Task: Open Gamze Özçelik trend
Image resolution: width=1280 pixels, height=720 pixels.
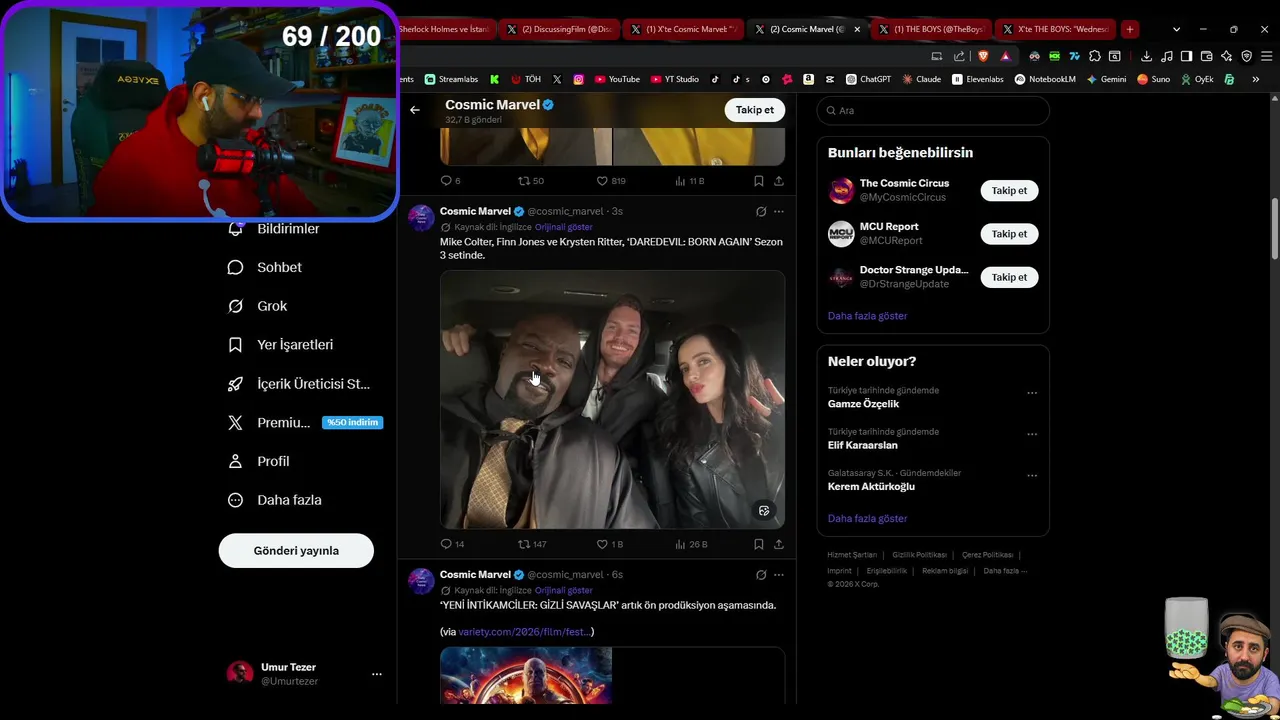Action: [x=863, y=404]
